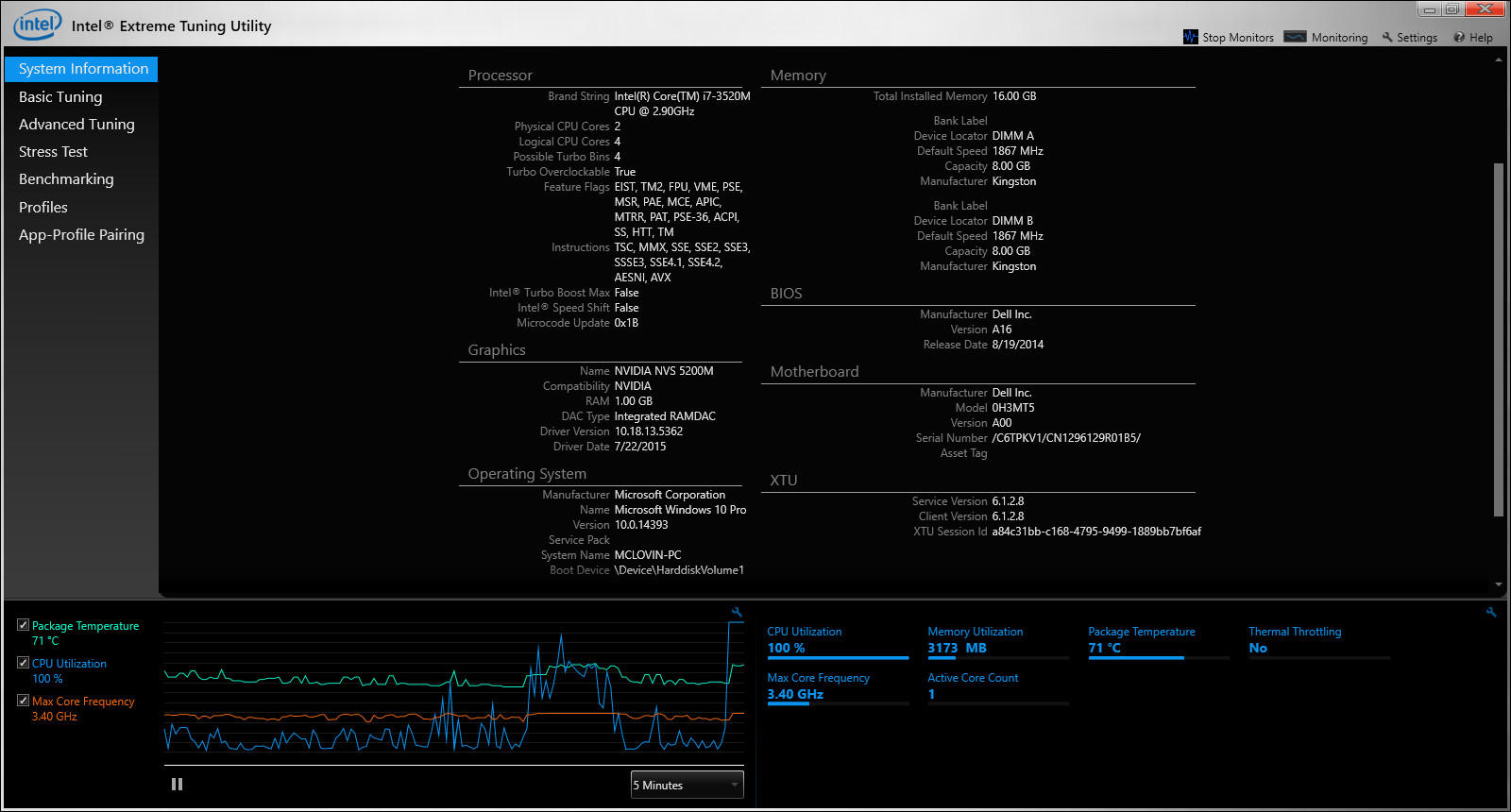
Task: Uncheck the Package Temperature checkbox
Action: click(x=23, y=625)
